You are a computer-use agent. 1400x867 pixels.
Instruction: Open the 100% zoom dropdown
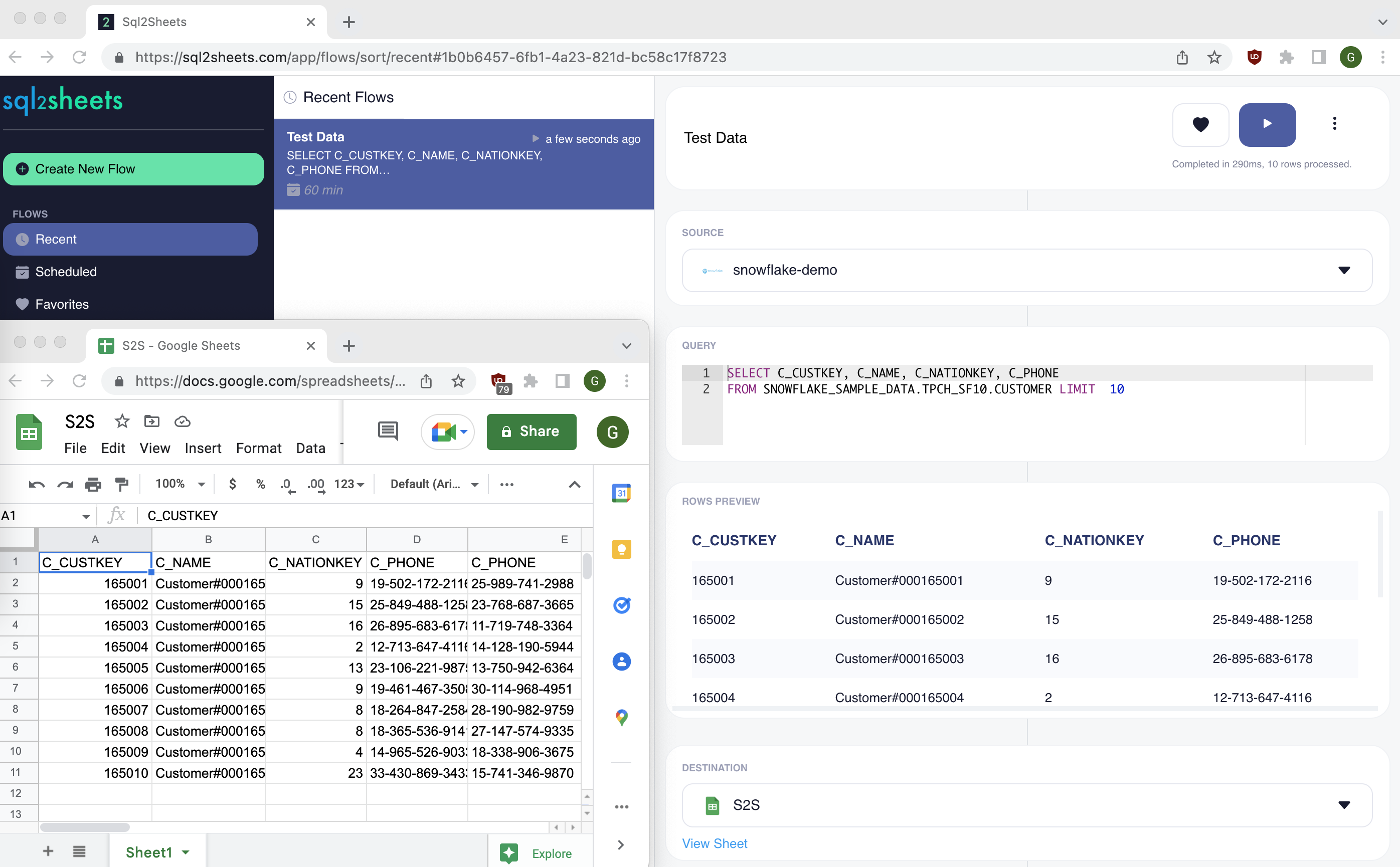click(180, 485)
